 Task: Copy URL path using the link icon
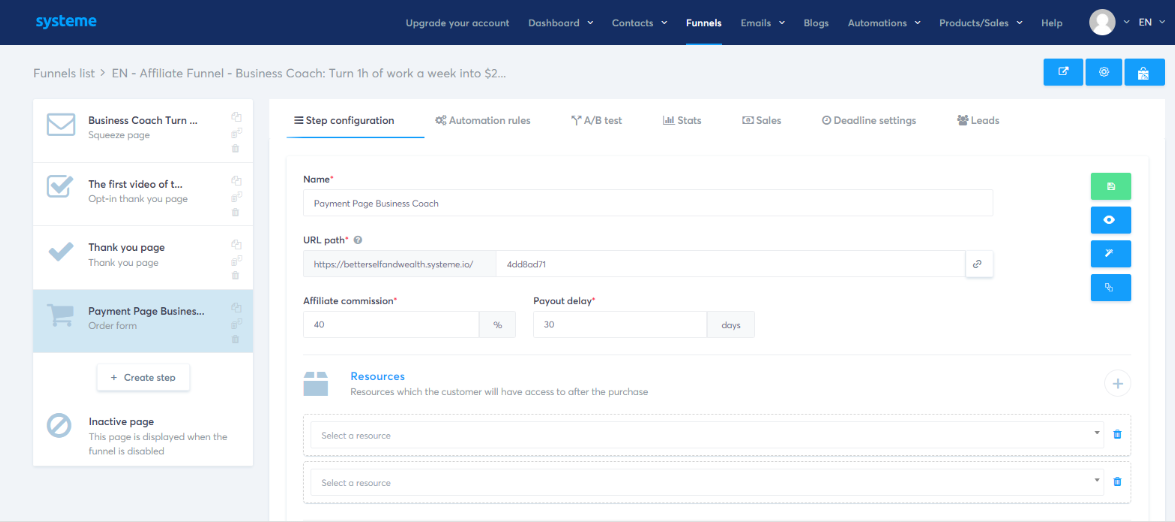(x=978, y=264)
